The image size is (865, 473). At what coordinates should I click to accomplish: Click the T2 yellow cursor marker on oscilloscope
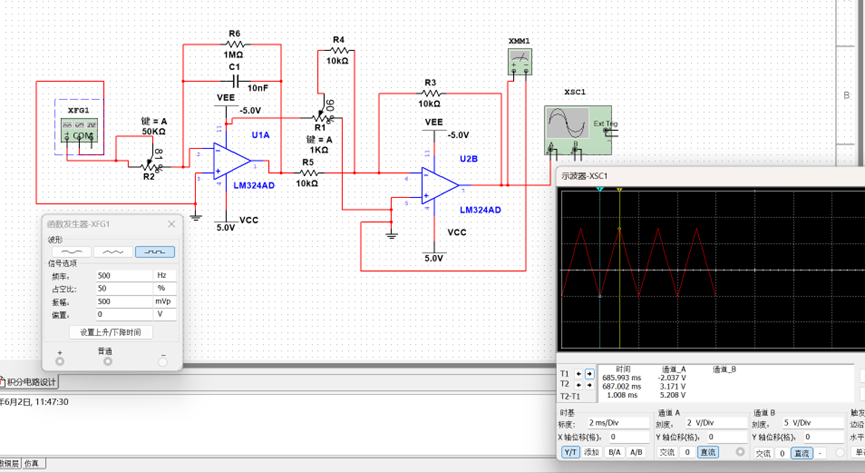(x=620, y=189)
